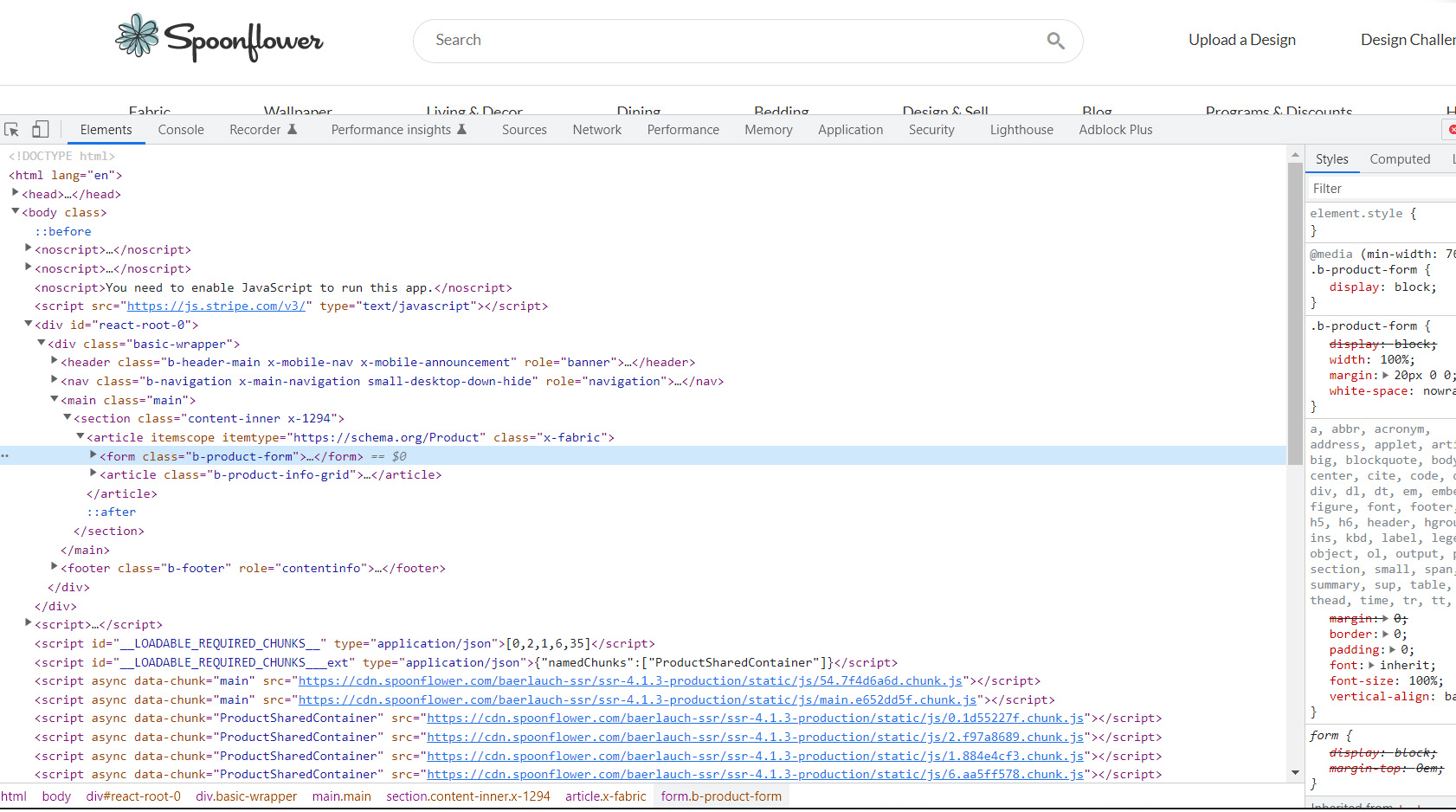Click the red error indicator icon

click(x=1452, y=130)
